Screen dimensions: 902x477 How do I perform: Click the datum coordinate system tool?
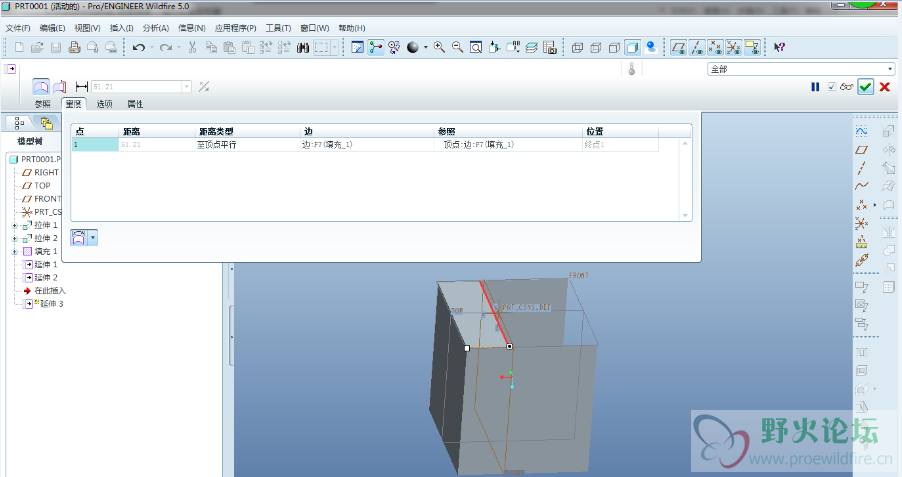(861, 223)
